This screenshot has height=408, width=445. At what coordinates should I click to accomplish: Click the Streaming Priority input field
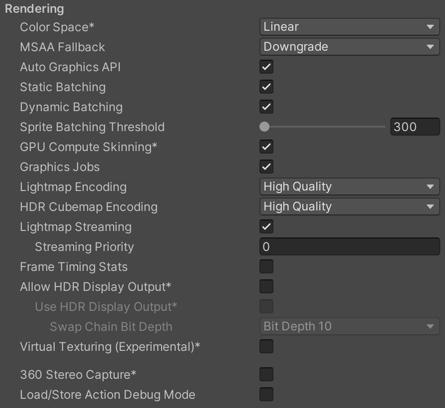[349, 247]
